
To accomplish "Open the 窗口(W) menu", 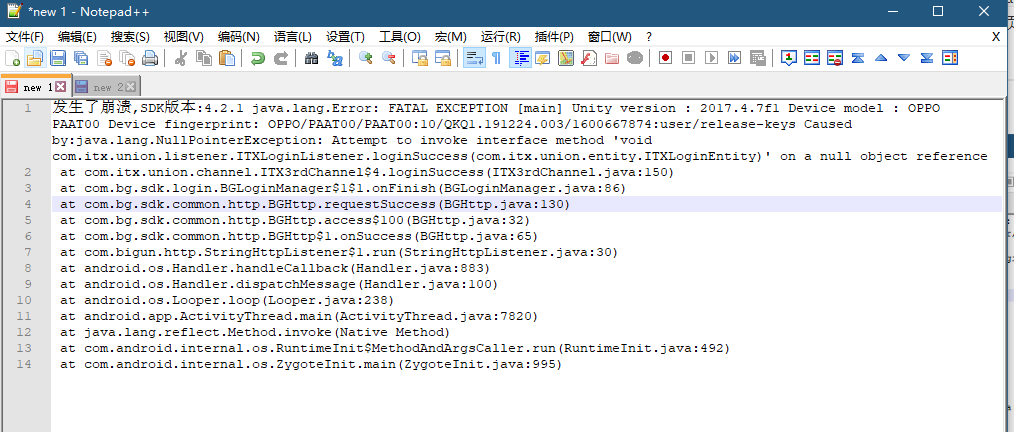I will (609, 37).
